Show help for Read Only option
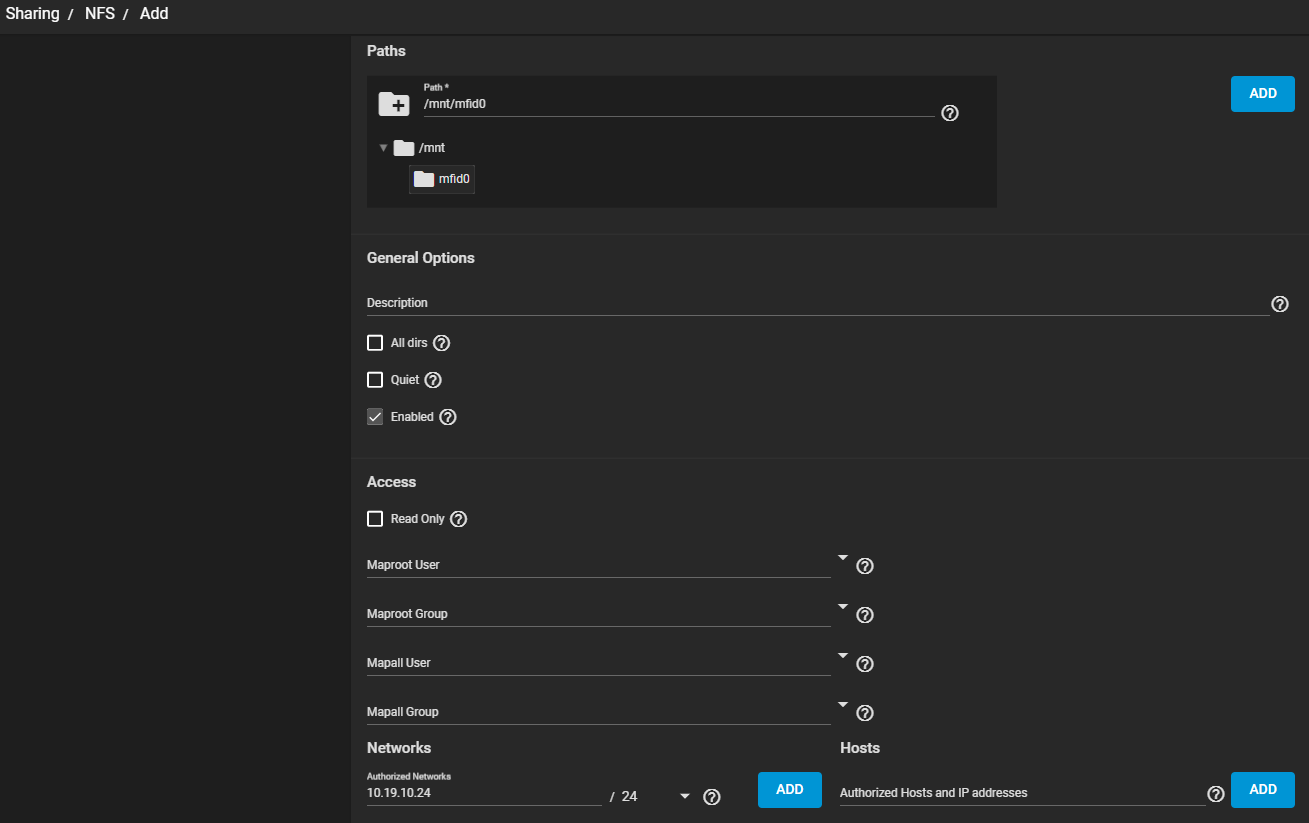This screenshot has width=1309, height=823. pos(459,519)
